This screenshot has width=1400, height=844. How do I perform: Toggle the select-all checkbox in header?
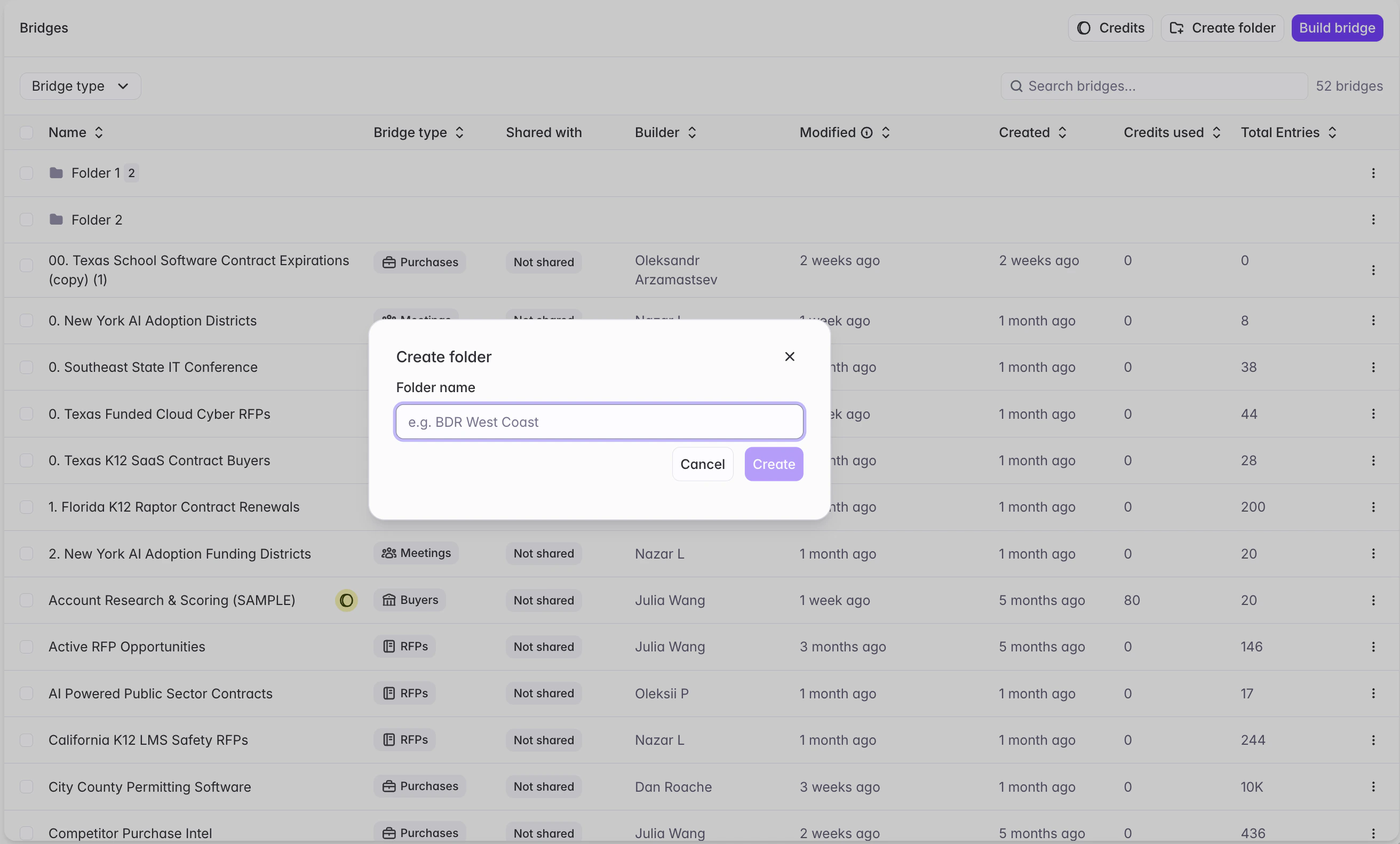(26, 132)
